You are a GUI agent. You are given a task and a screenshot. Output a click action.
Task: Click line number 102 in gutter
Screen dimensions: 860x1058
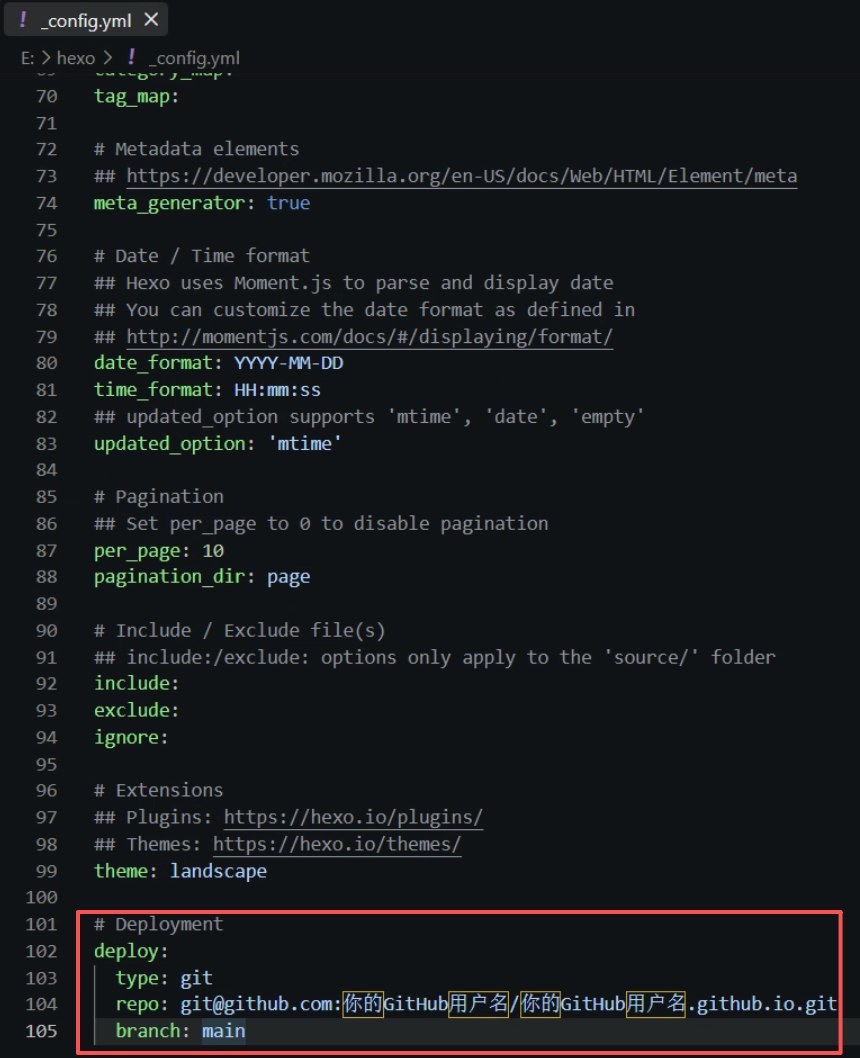point(41,951)
